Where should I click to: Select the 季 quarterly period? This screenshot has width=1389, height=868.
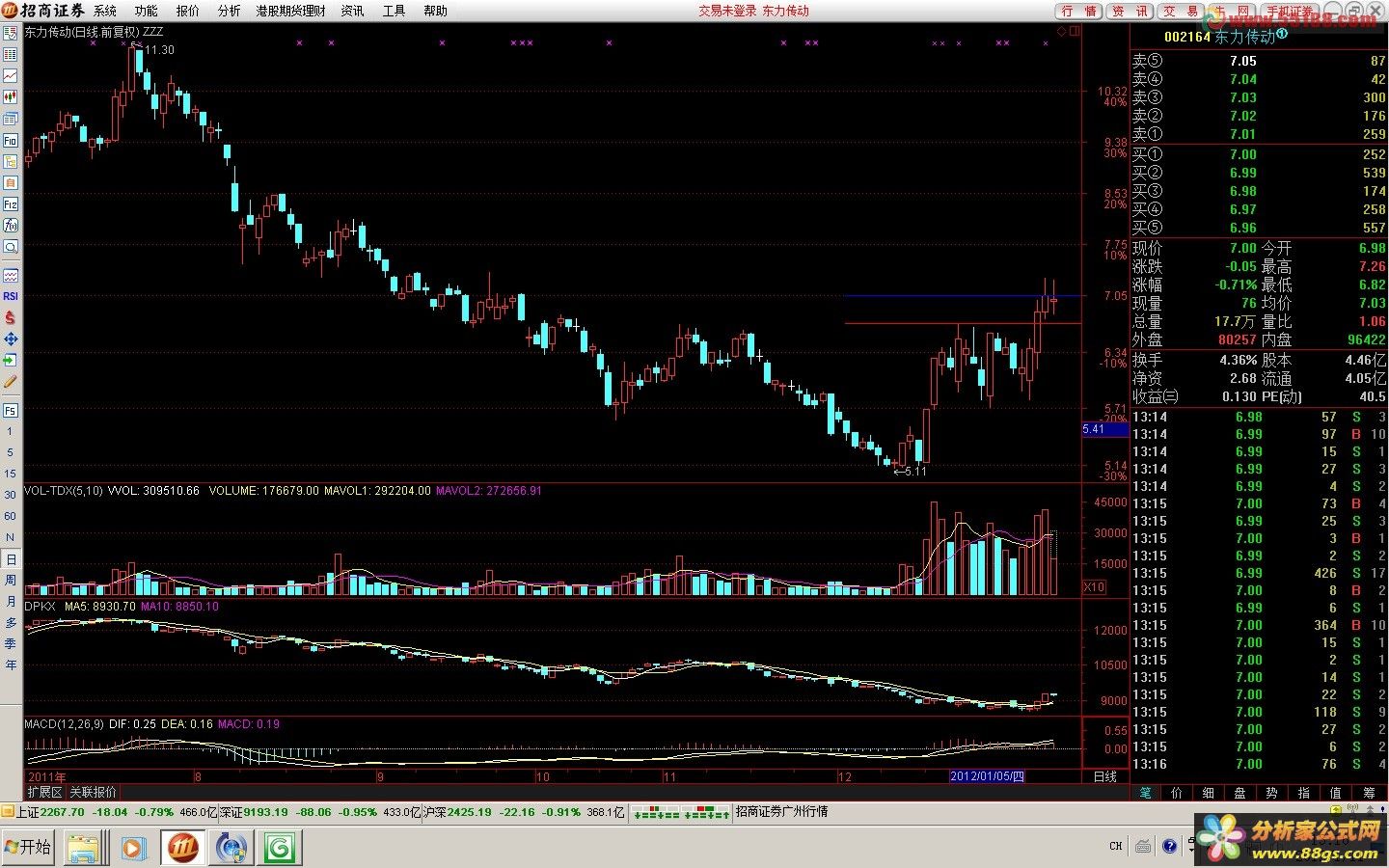[11, 644]
